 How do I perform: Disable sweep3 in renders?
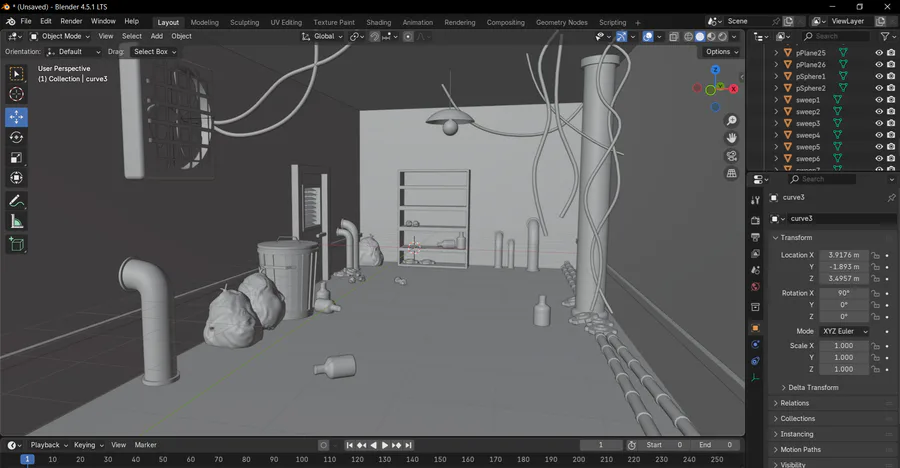(891, 123)
